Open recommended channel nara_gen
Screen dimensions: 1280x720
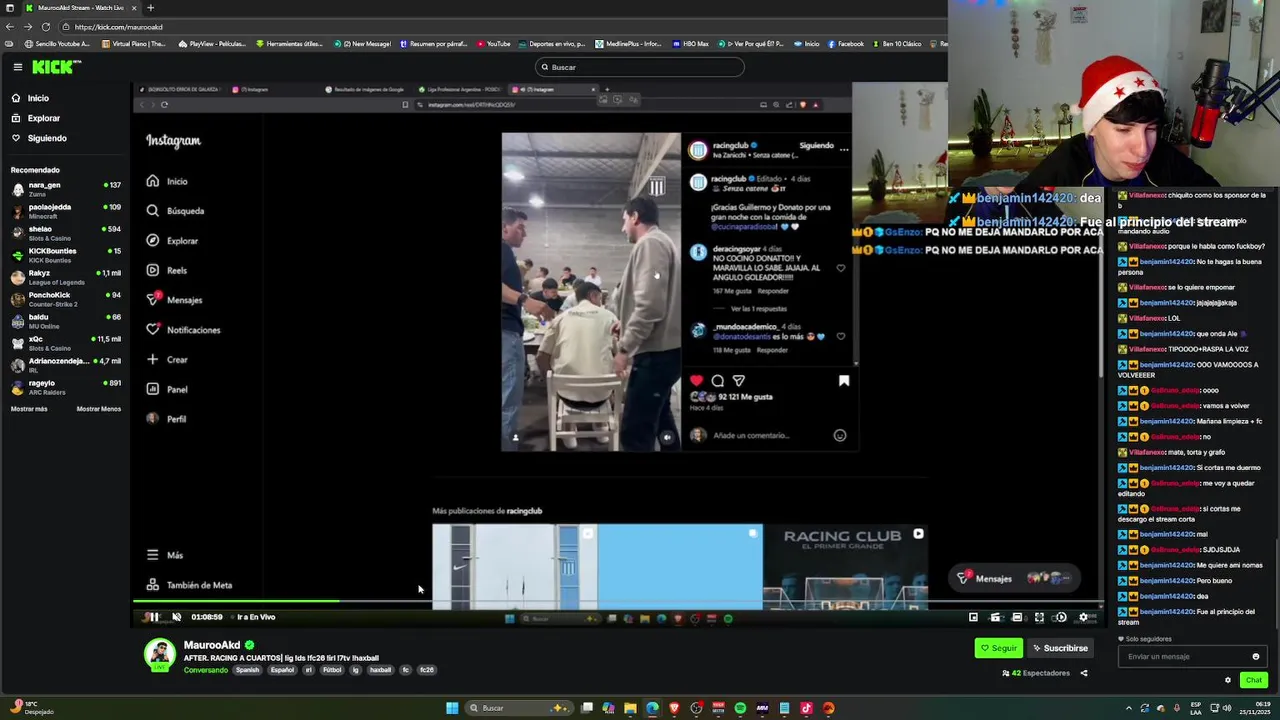coord(66,187)
